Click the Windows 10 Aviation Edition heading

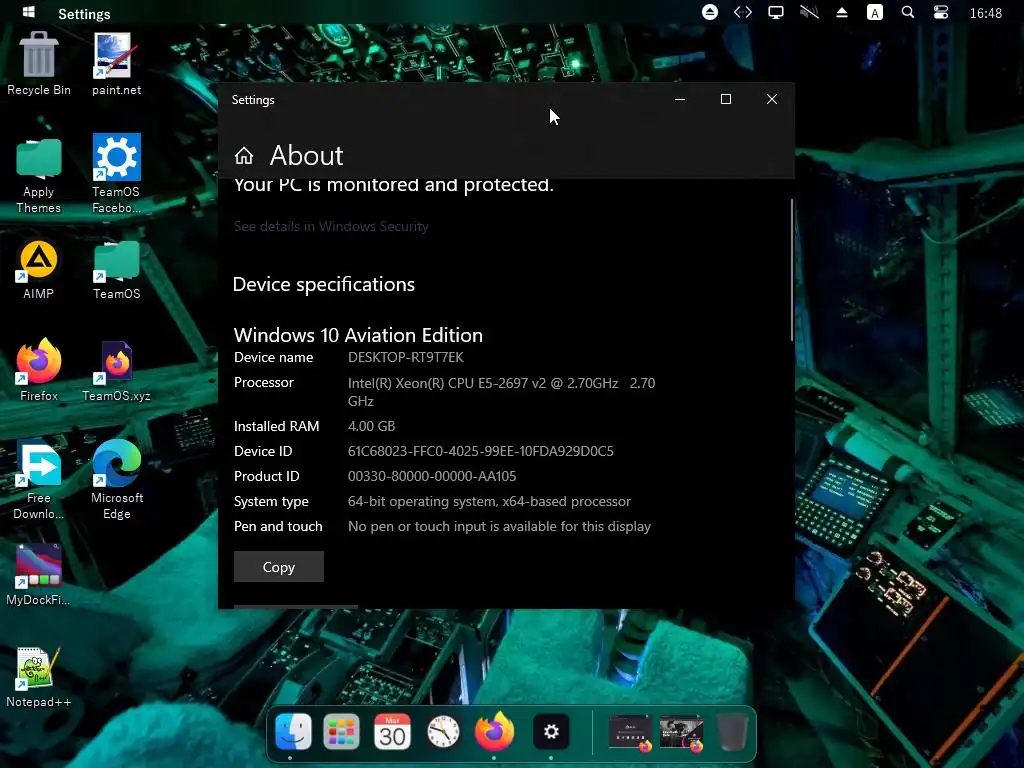tap(359, 335)
